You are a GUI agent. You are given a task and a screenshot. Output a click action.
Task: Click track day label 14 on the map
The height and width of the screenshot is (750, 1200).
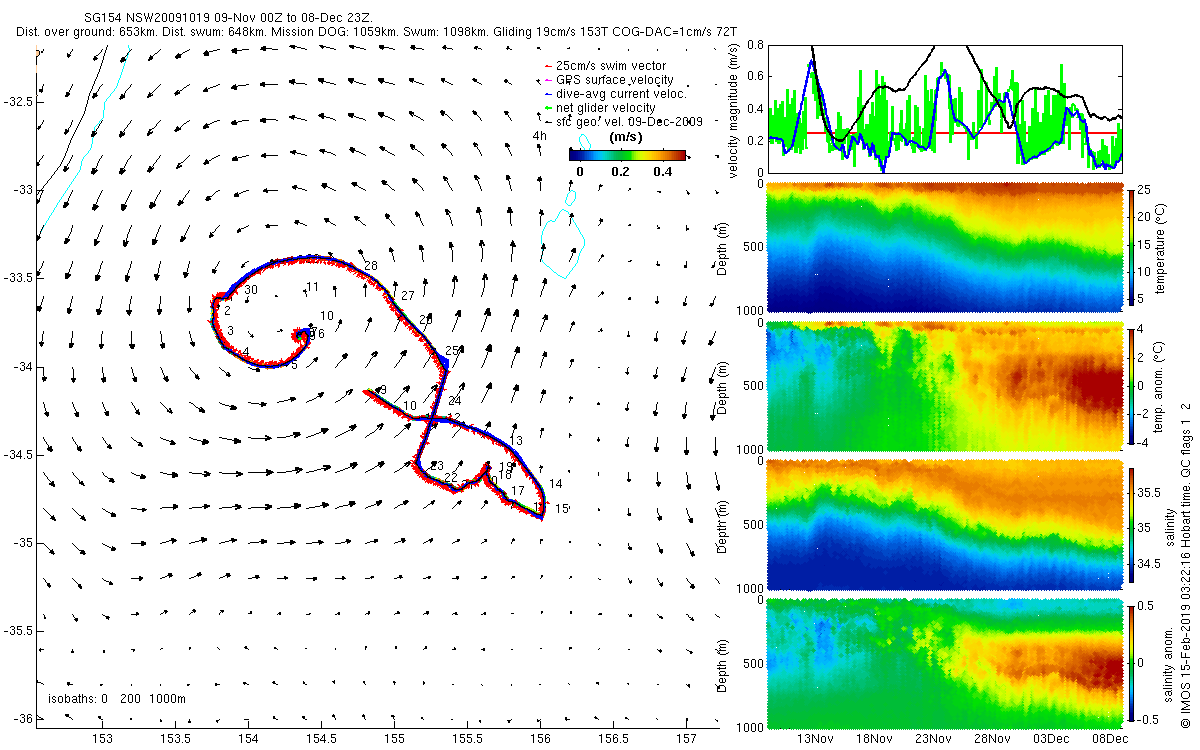pos(555,484)
